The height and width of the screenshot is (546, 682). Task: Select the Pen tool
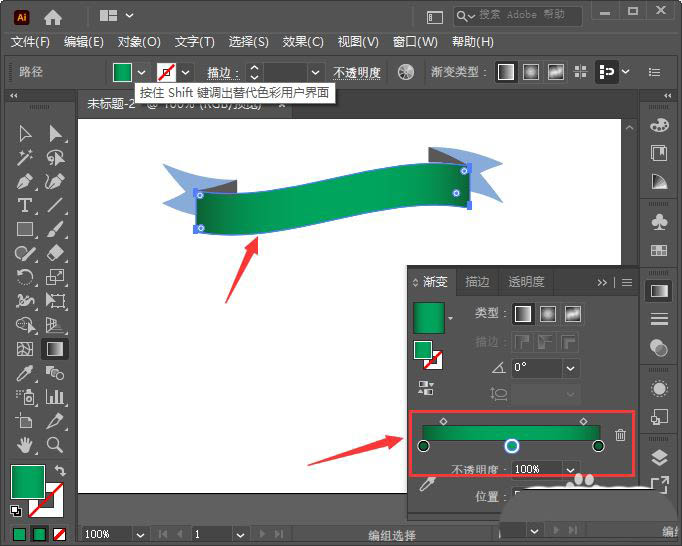click(x=25, y=181)
